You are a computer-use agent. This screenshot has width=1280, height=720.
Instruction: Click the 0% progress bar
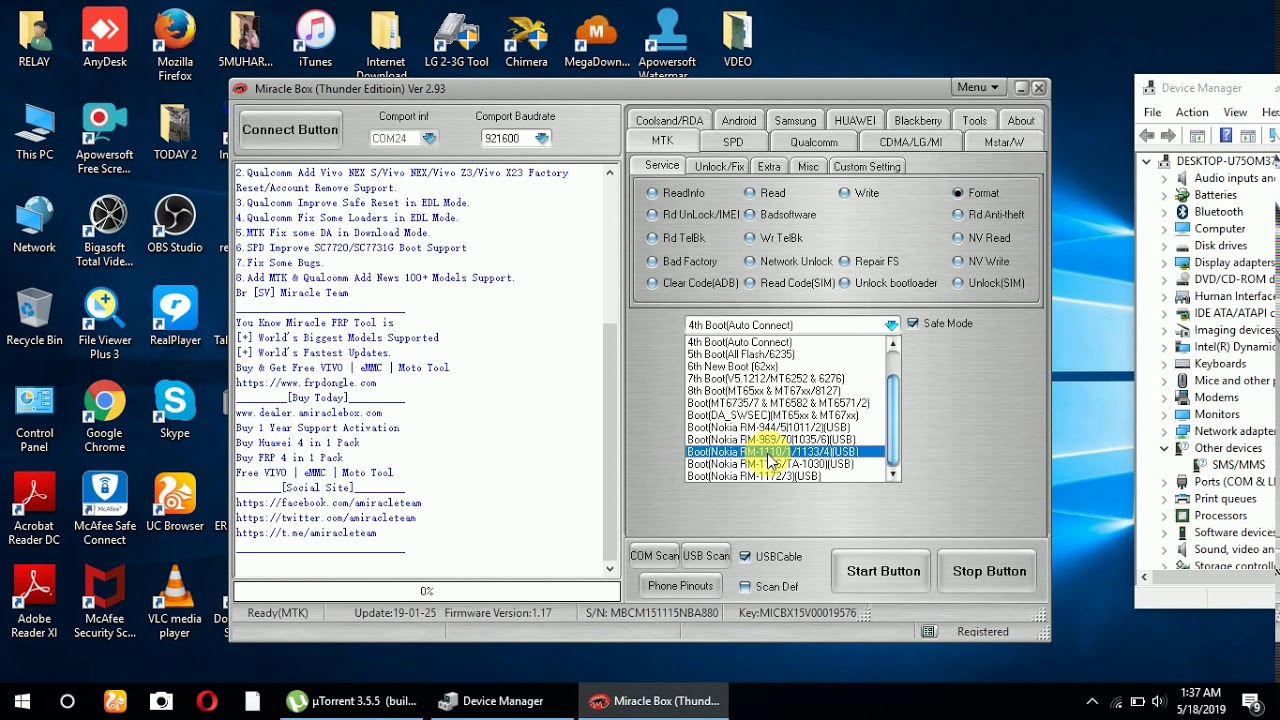tap(427, 591)
